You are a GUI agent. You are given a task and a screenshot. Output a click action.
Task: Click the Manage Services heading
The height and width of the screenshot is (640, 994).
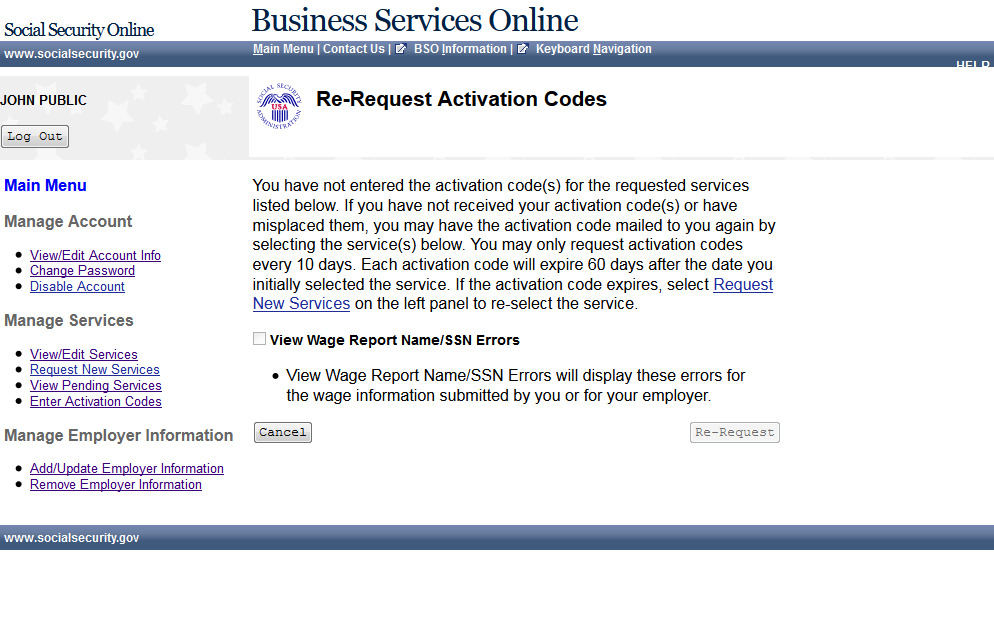(68, 321)
